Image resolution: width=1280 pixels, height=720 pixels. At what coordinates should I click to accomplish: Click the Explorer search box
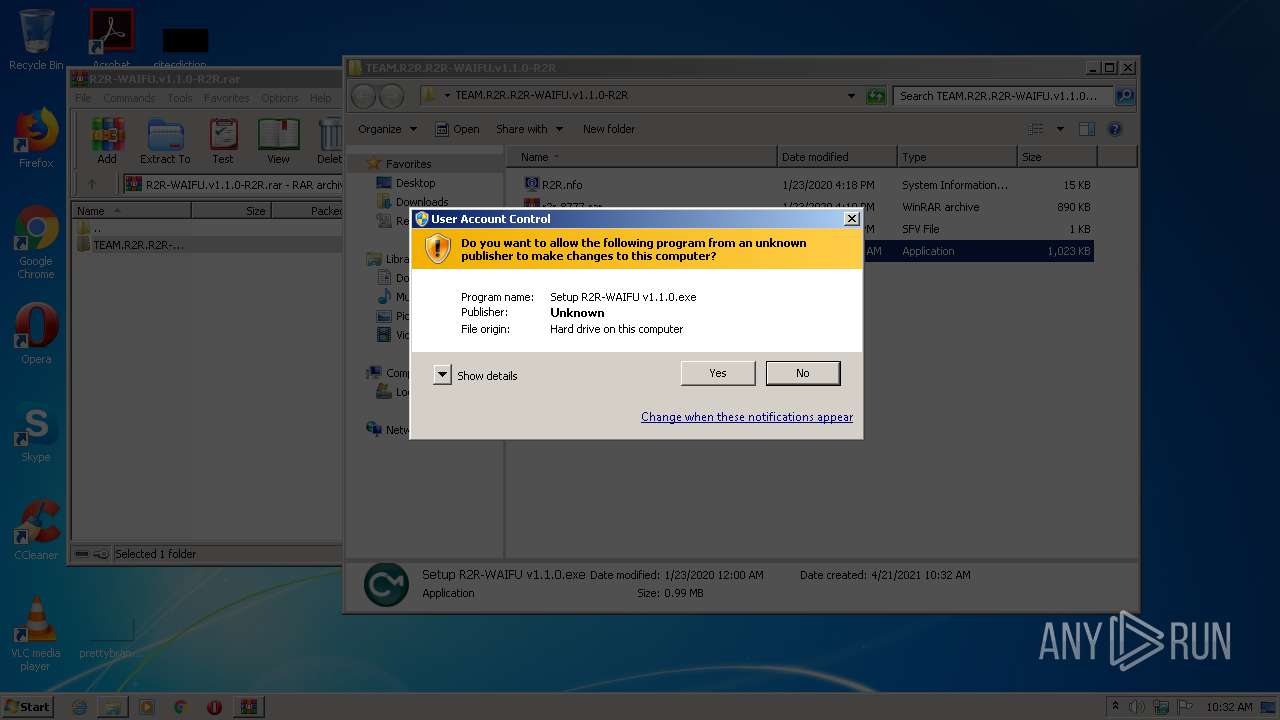[x=1003, y=96]
